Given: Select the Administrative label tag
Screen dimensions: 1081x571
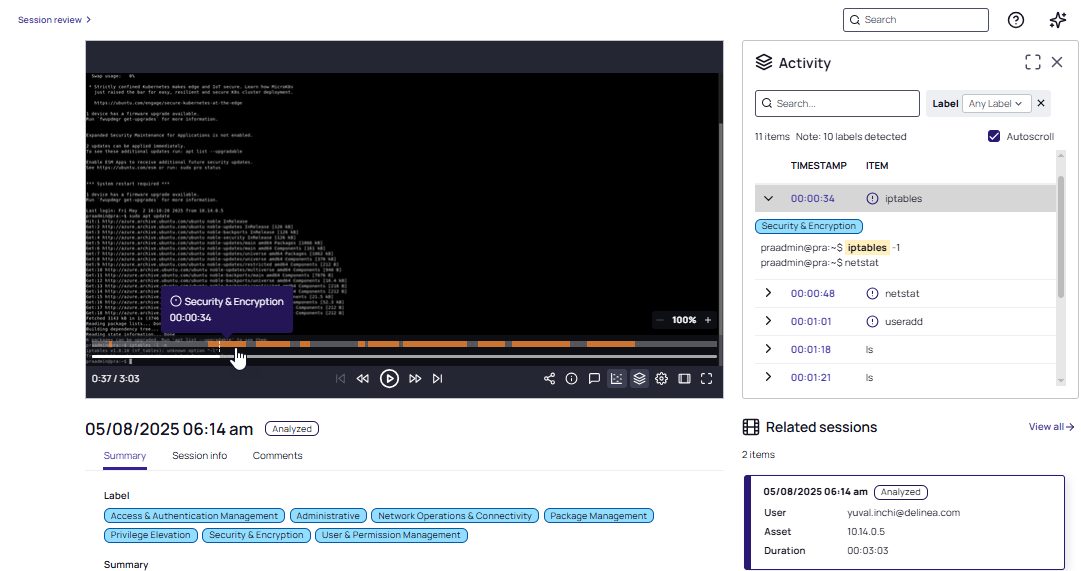Looking at the screenshot, I should [x=327, y=516].
